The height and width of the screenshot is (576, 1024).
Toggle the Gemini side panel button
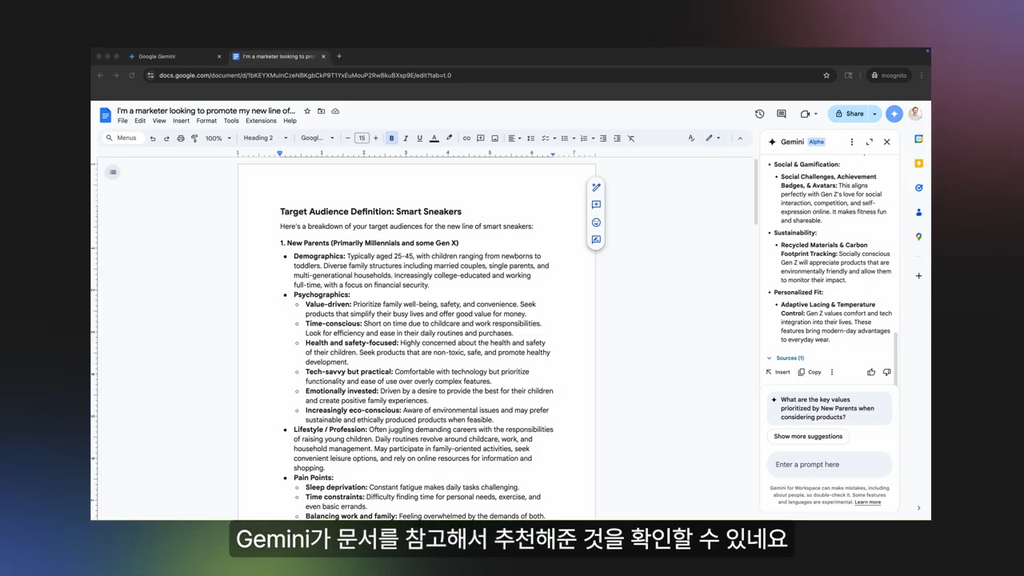tap(894, 114)
